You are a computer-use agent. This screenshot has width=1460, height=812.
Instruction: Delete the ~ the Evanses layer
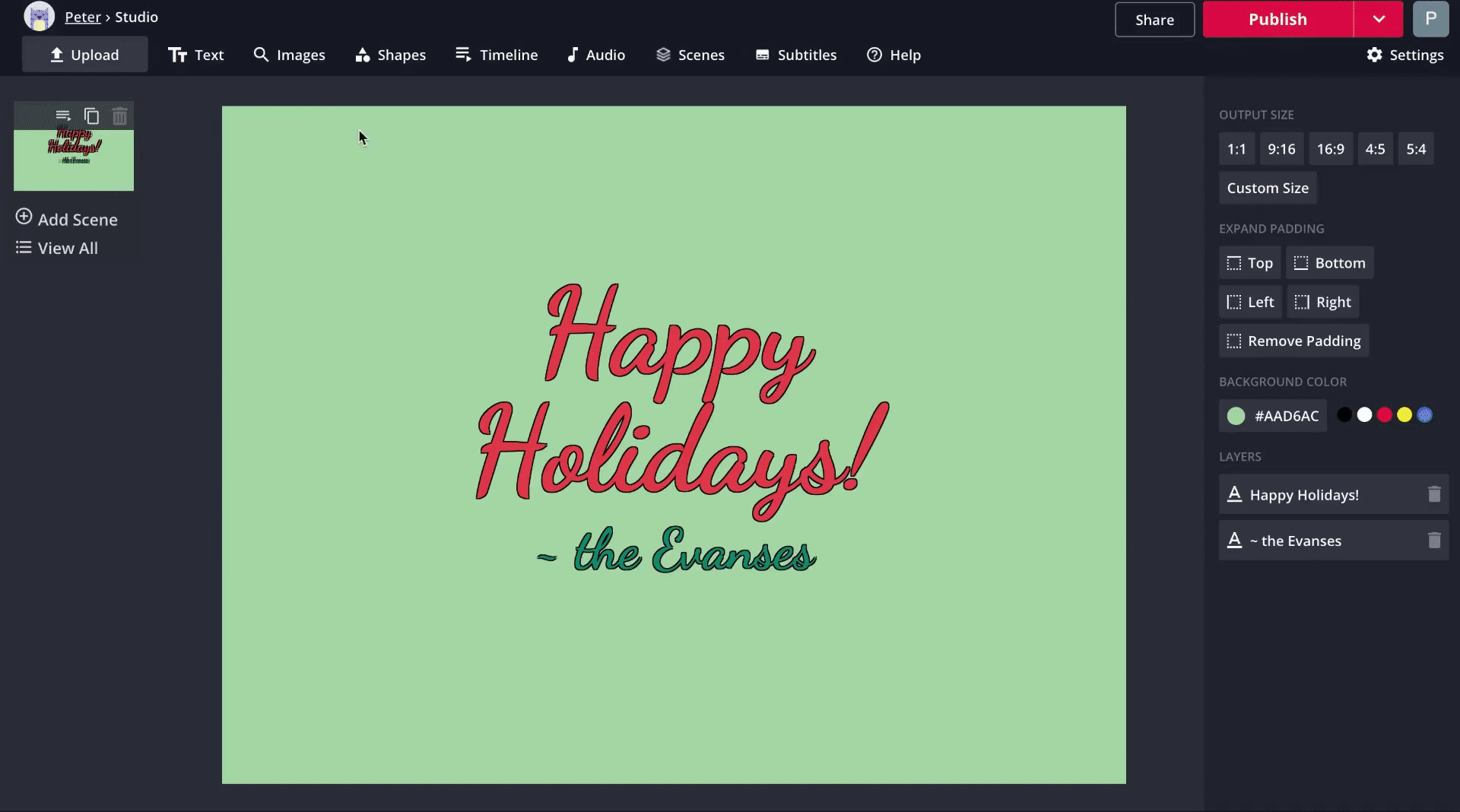click(x=1433, y=541)
